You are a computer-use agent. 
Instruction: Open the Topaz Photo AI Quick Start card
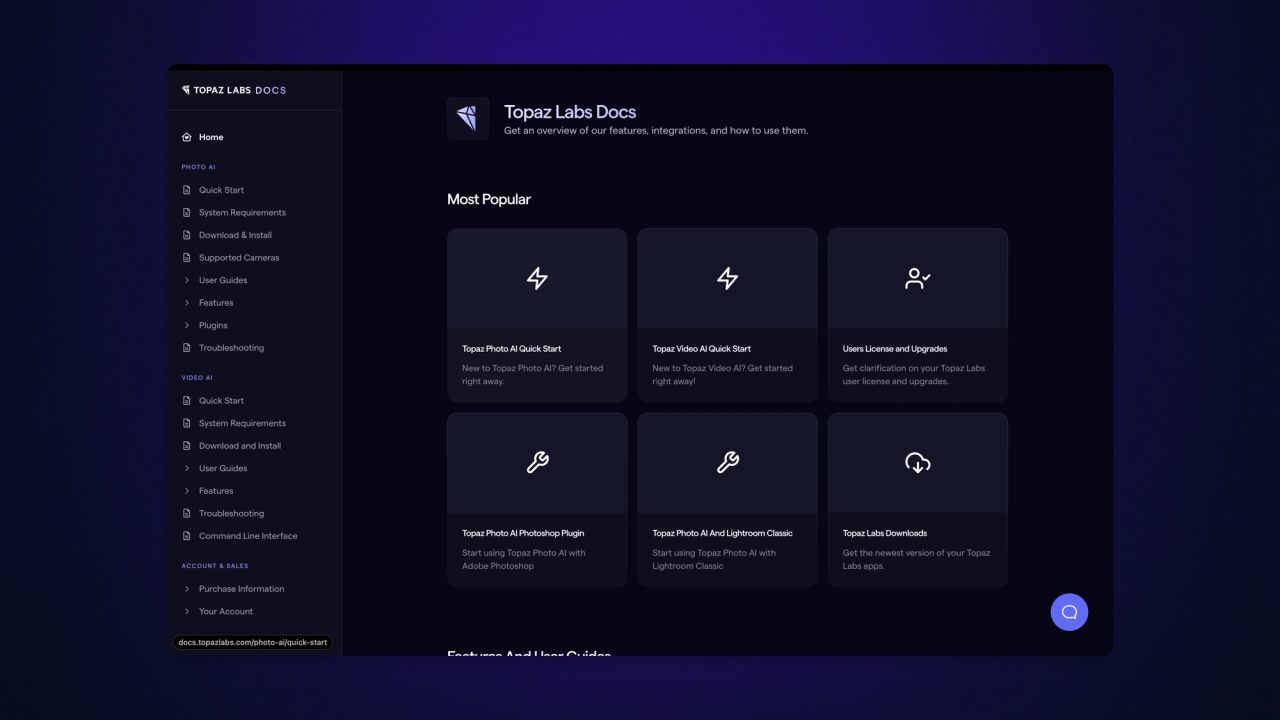point(537,315)
